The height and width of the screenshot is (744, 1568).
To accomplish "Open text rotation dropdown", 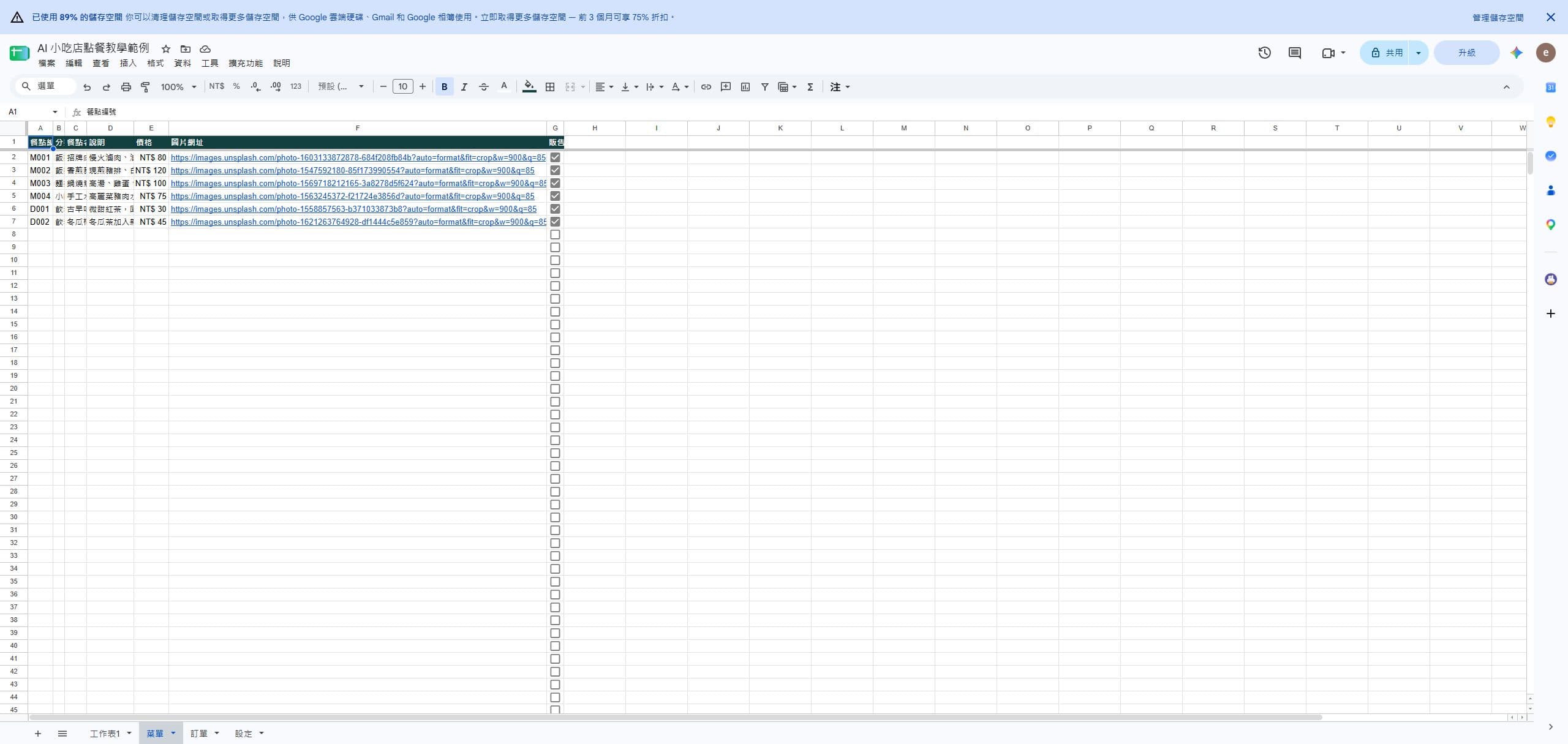I will [680, 87].
